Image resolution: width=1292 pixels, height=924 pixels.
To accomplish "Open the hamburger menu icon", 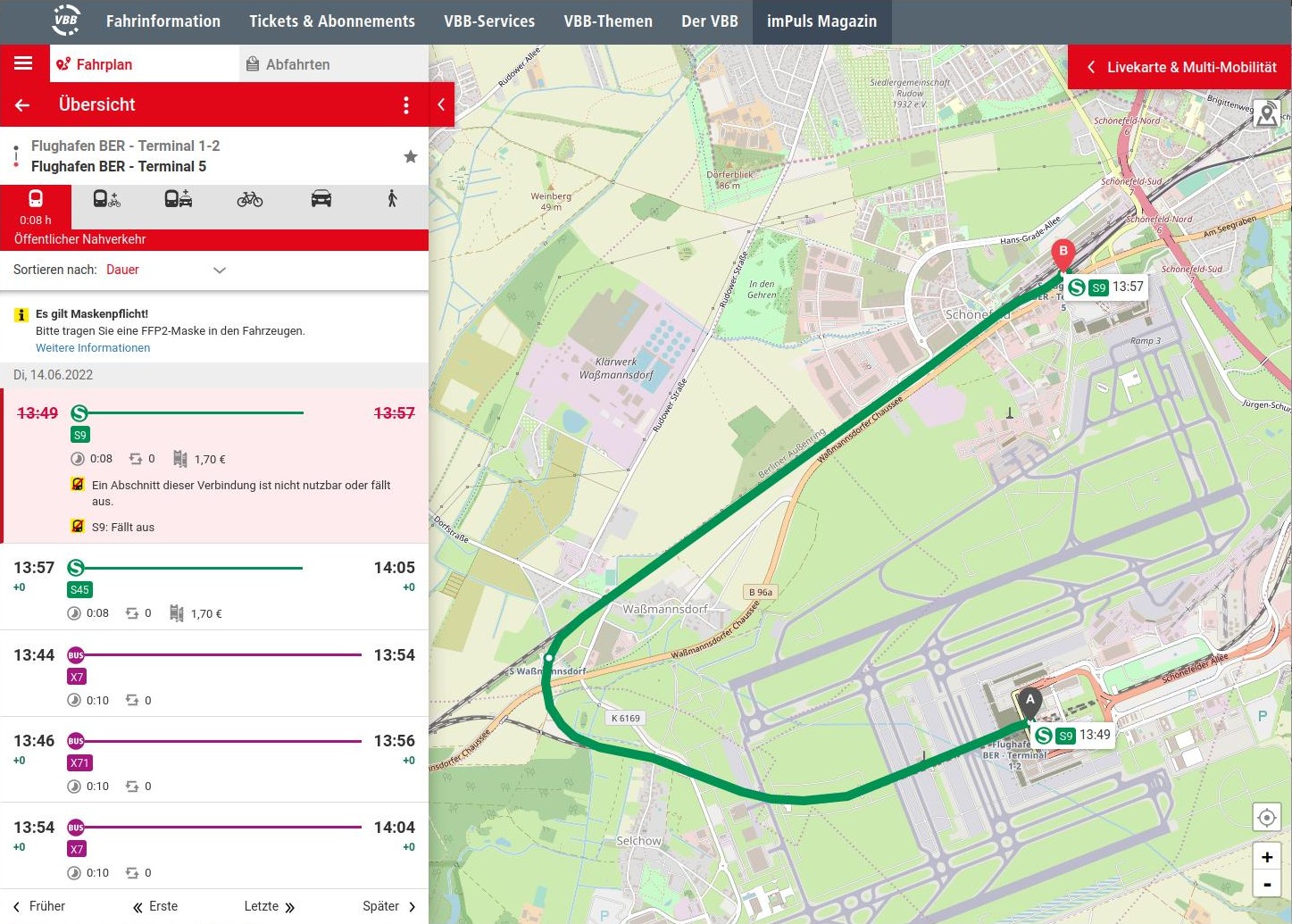I will [x=23, y=63].
